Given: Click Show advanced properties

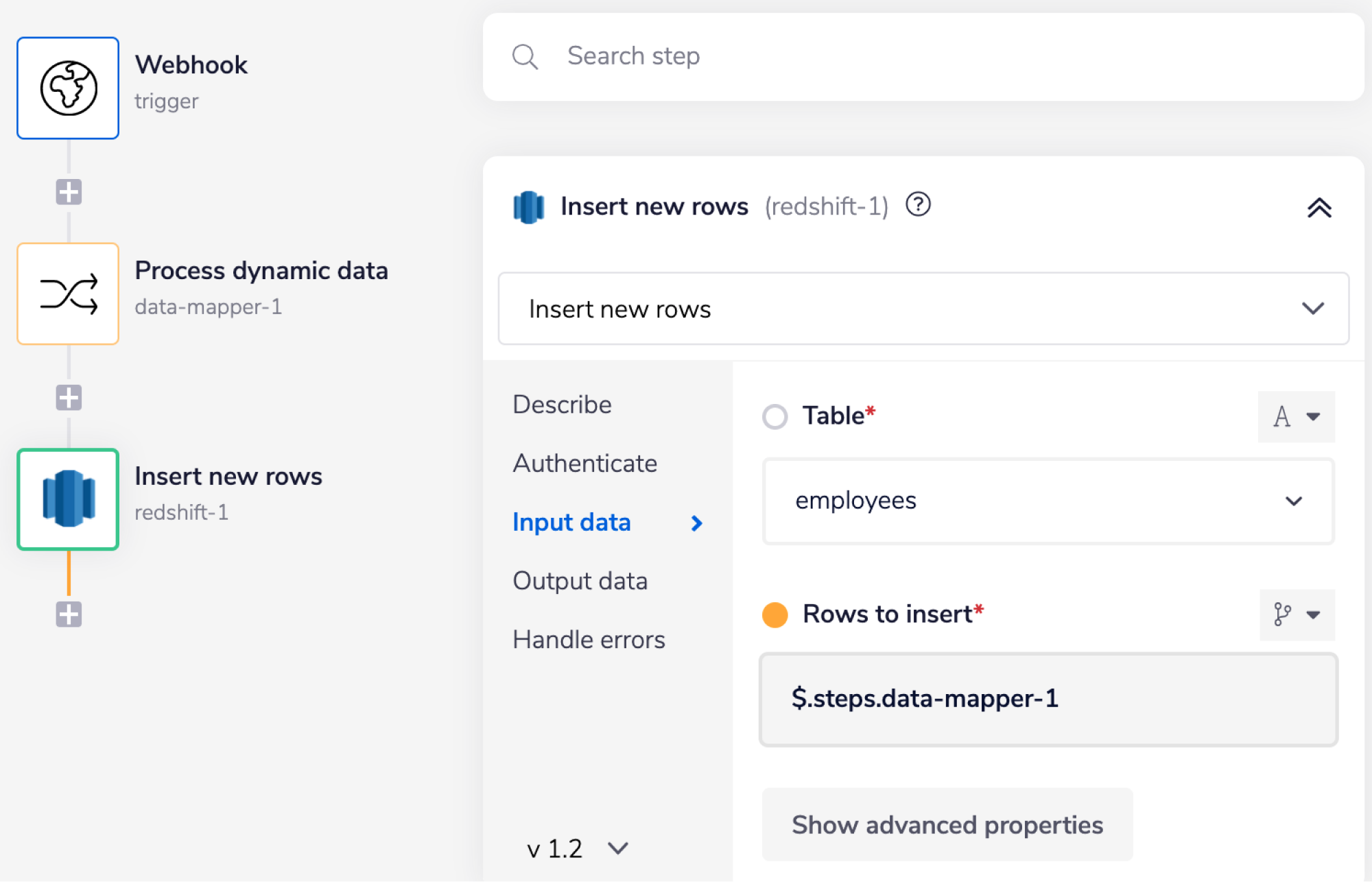Looking at the screenshot, I should 947,824.
